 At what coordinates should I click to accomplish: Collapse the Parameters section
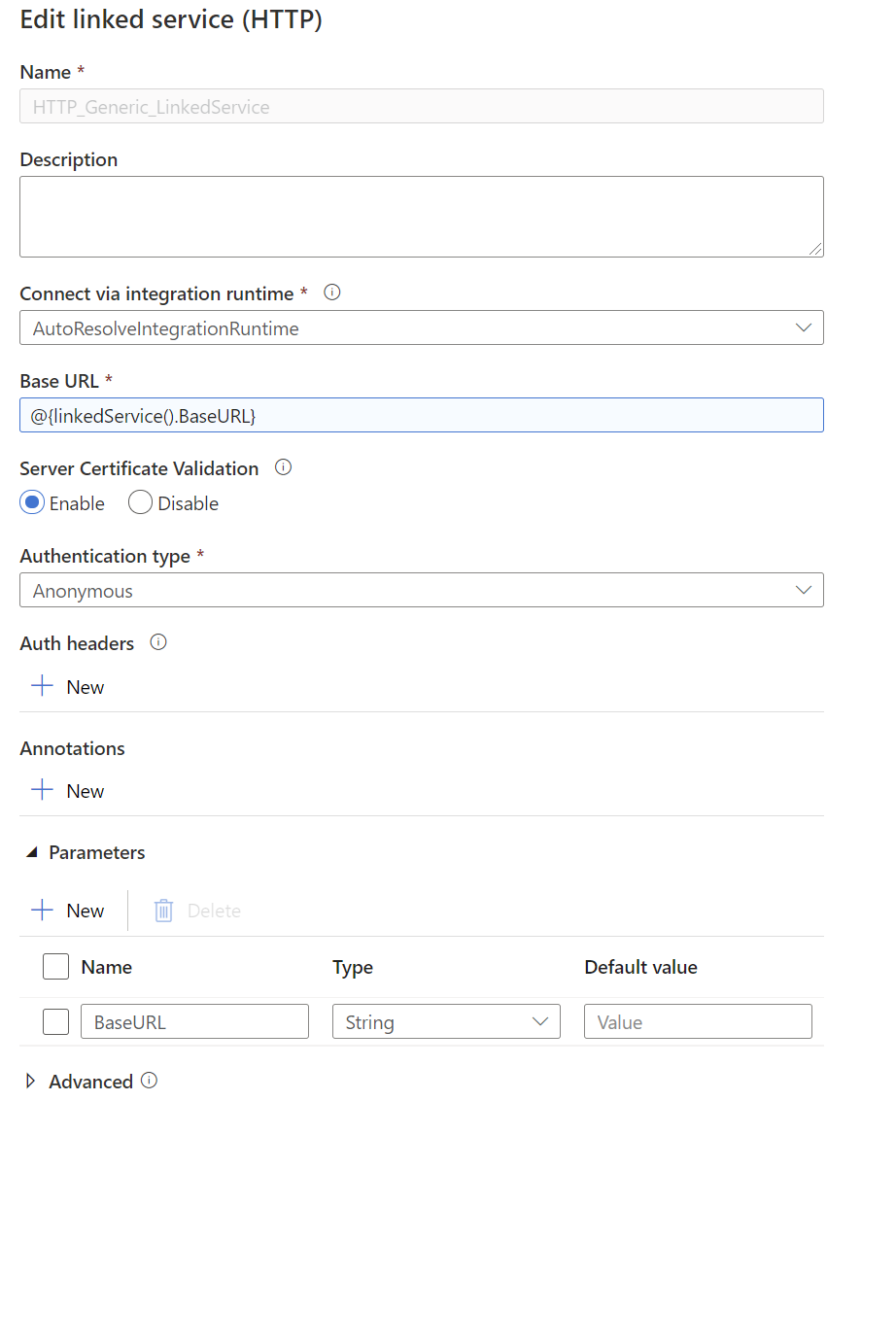pos(31,852)
